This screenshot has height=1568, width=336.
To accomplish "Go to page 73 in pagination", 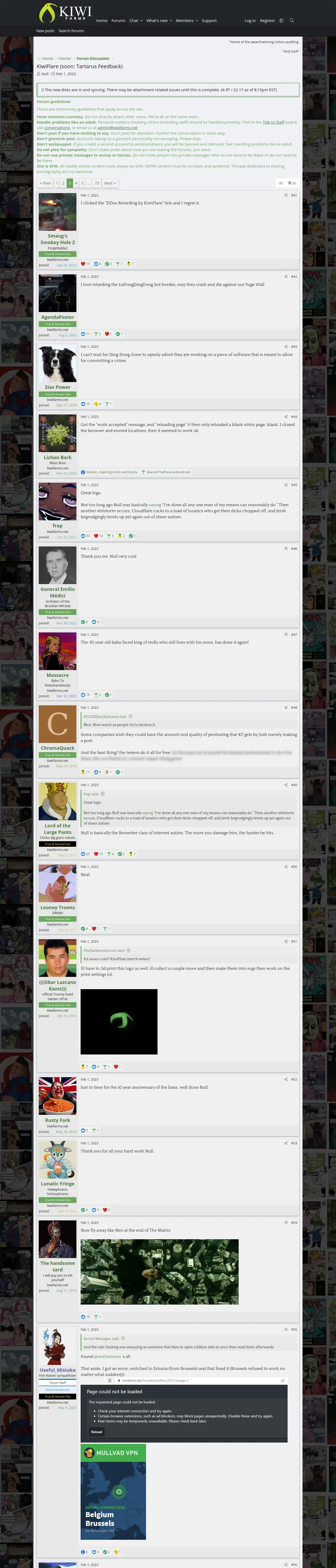I will (97, 183).
